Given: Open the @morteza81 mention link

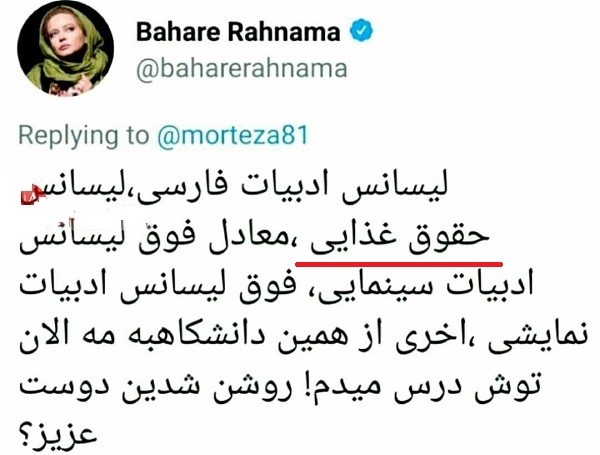Looking at the screenshot, I should [x=233, y=135].
